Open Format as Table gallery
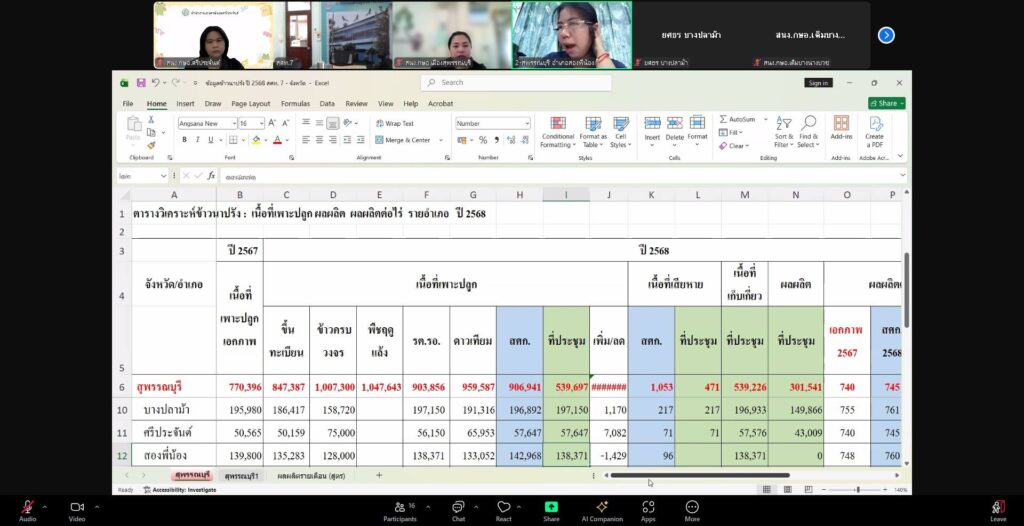Image resolution: width=1024 pixels, height=526 pixels. pyautogui.click(x=593, y=124)
